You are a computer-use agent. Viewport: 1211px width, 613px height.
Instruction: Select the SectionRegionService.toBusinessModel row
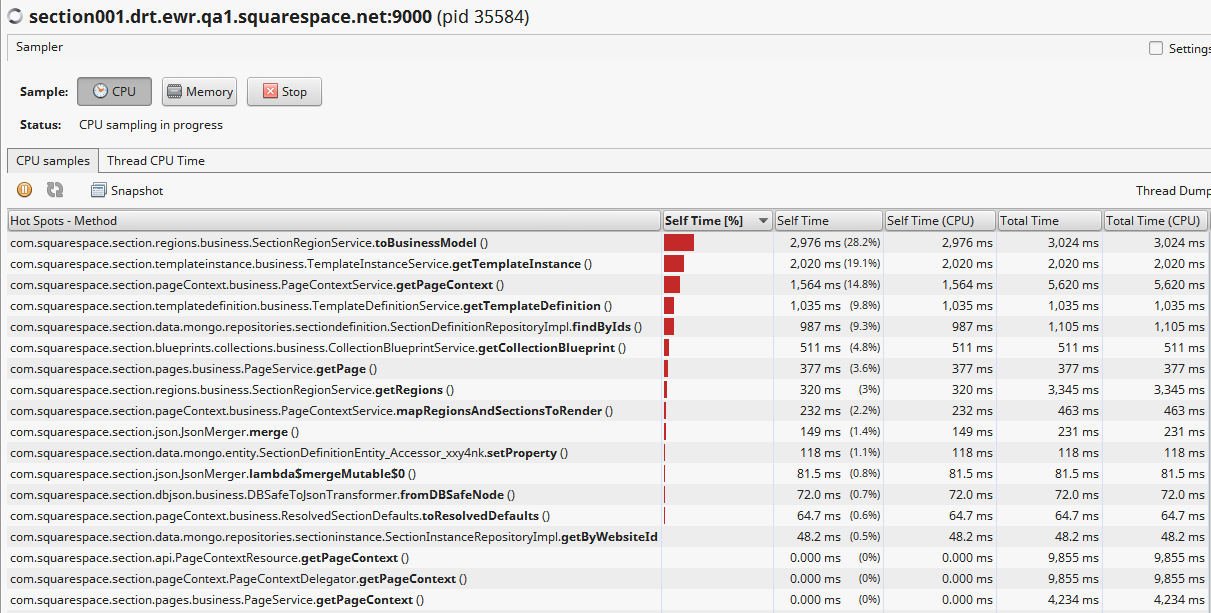[608, 242]
